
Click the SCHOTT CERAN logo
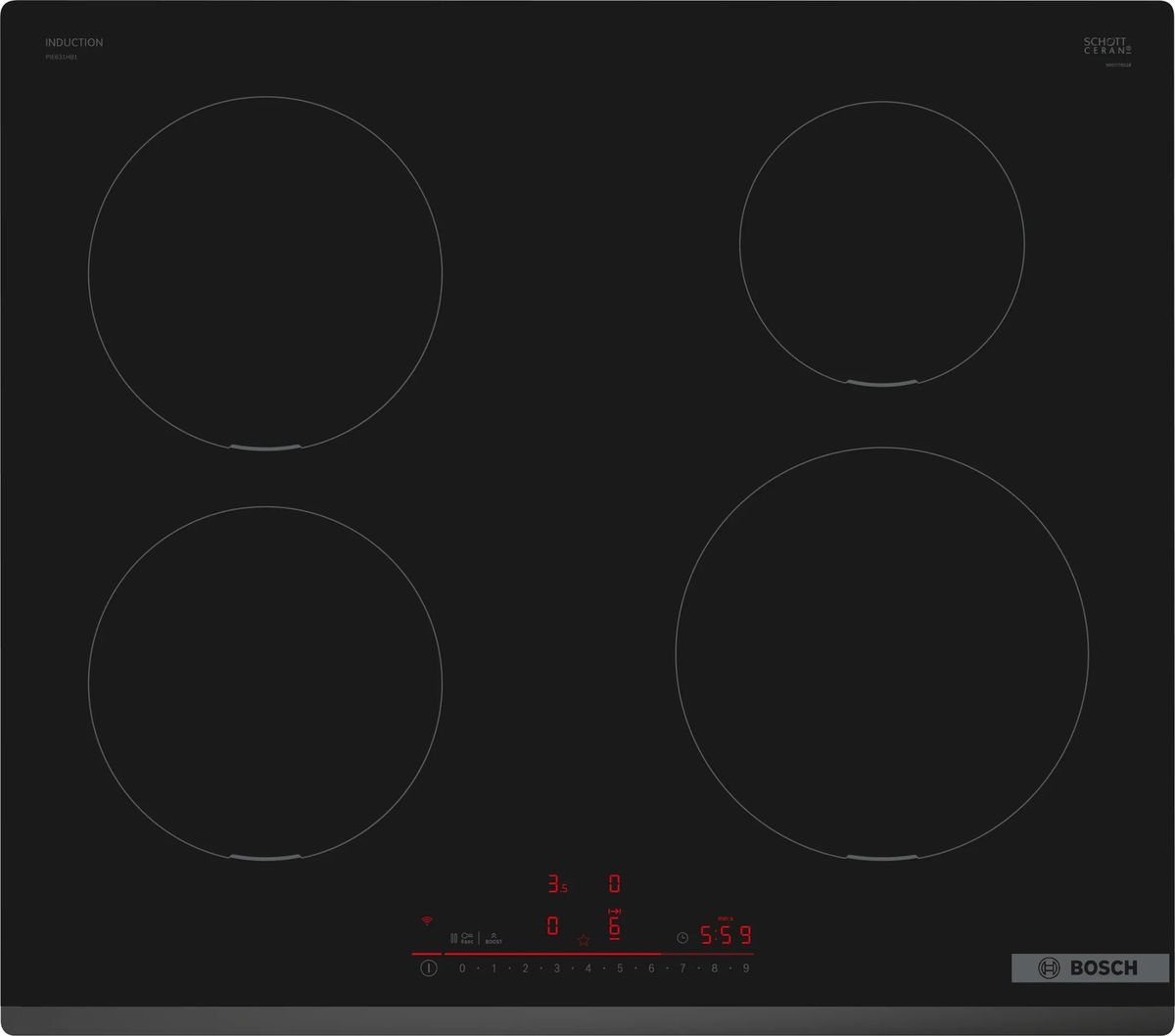(1107, 45)
